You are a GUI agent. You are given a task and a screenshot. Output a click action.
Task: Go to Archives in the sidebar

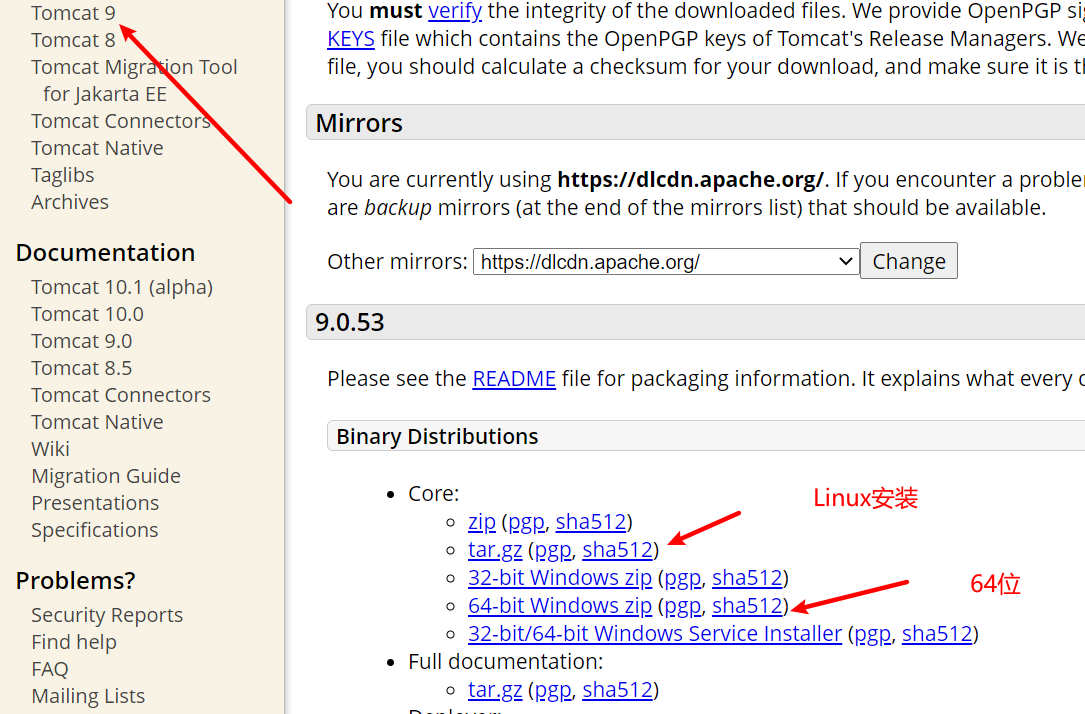[x=70, y=202]
